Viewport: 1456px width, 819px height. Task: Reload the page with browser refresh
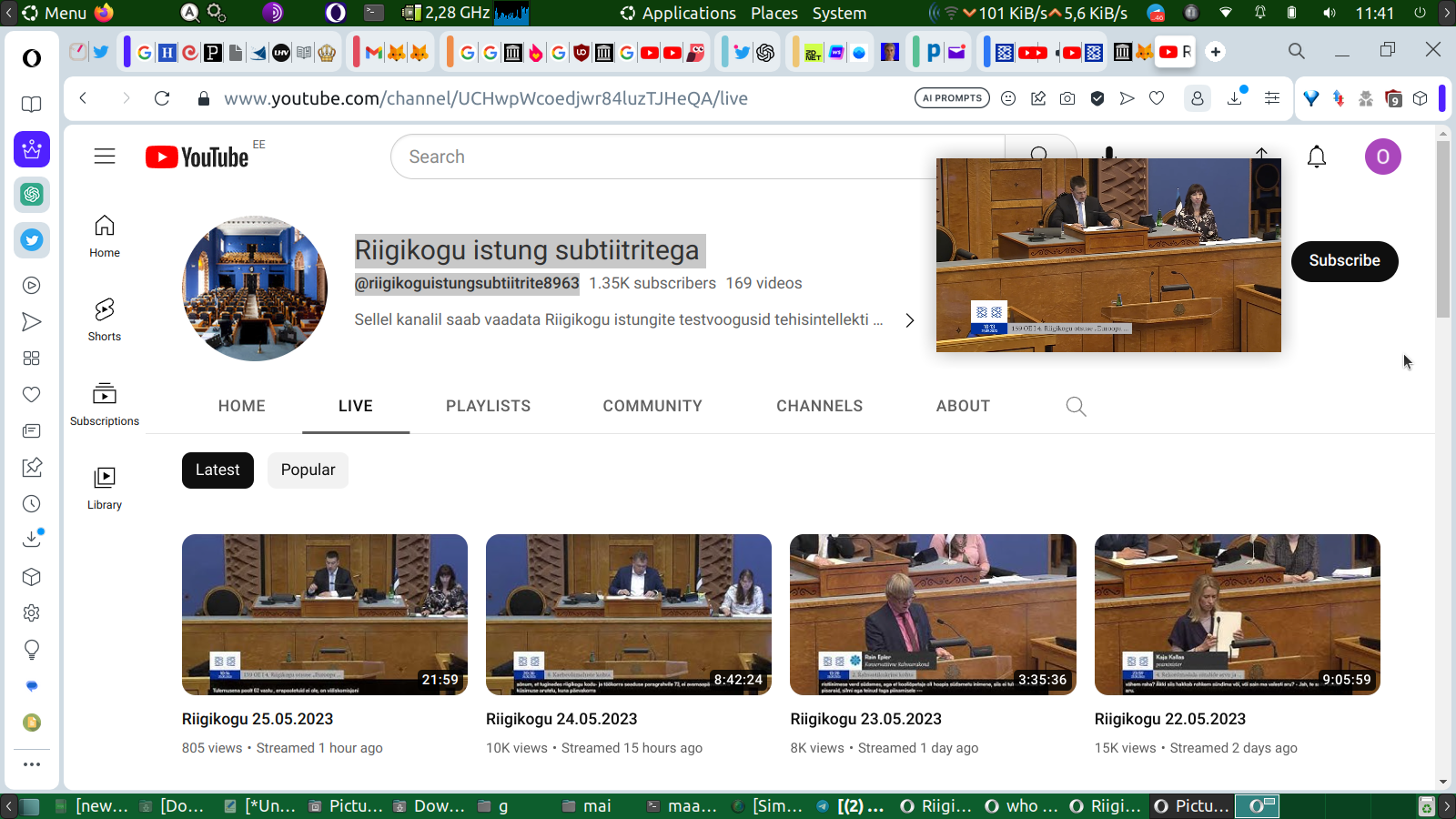coord(162,98)
